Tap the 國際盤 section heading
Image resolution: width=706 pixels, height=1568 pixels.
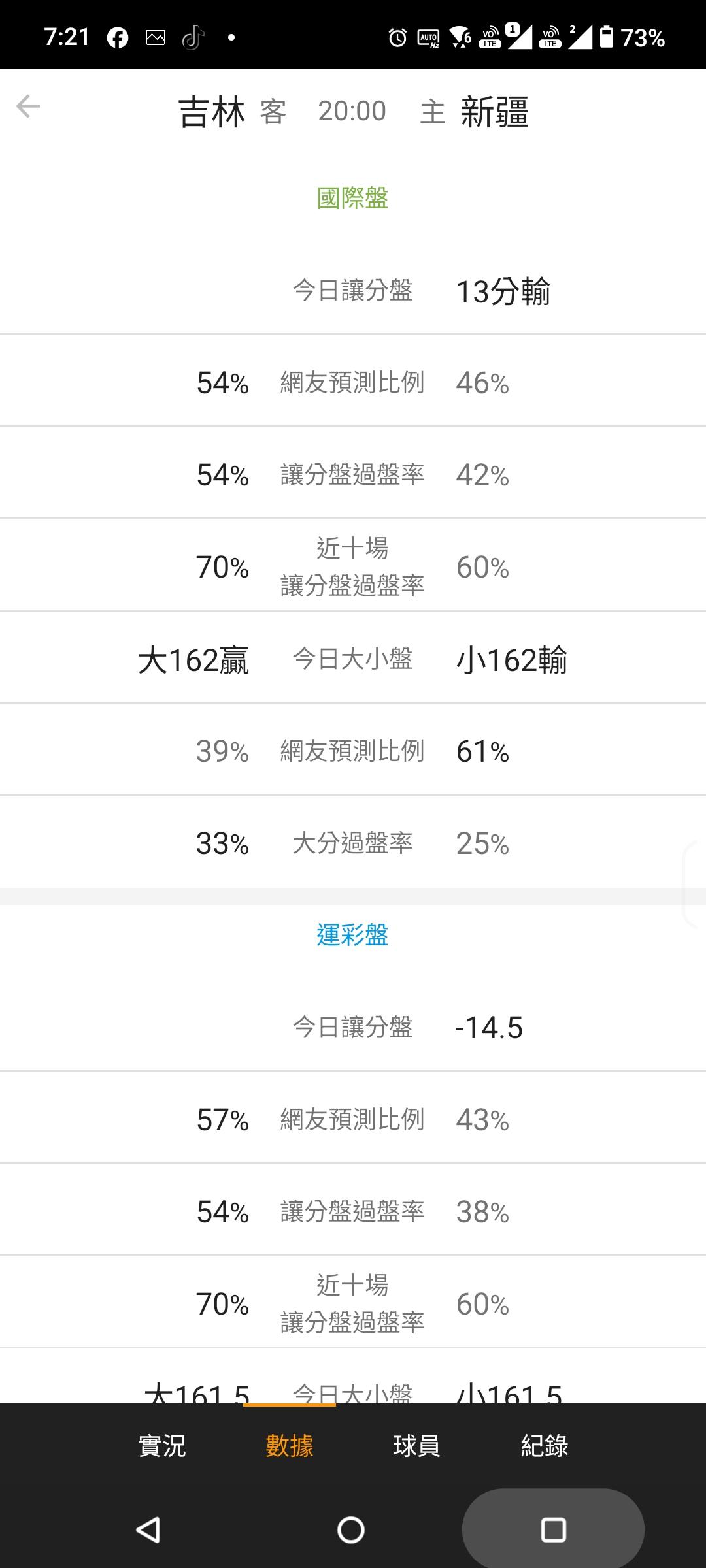[352, 198]
